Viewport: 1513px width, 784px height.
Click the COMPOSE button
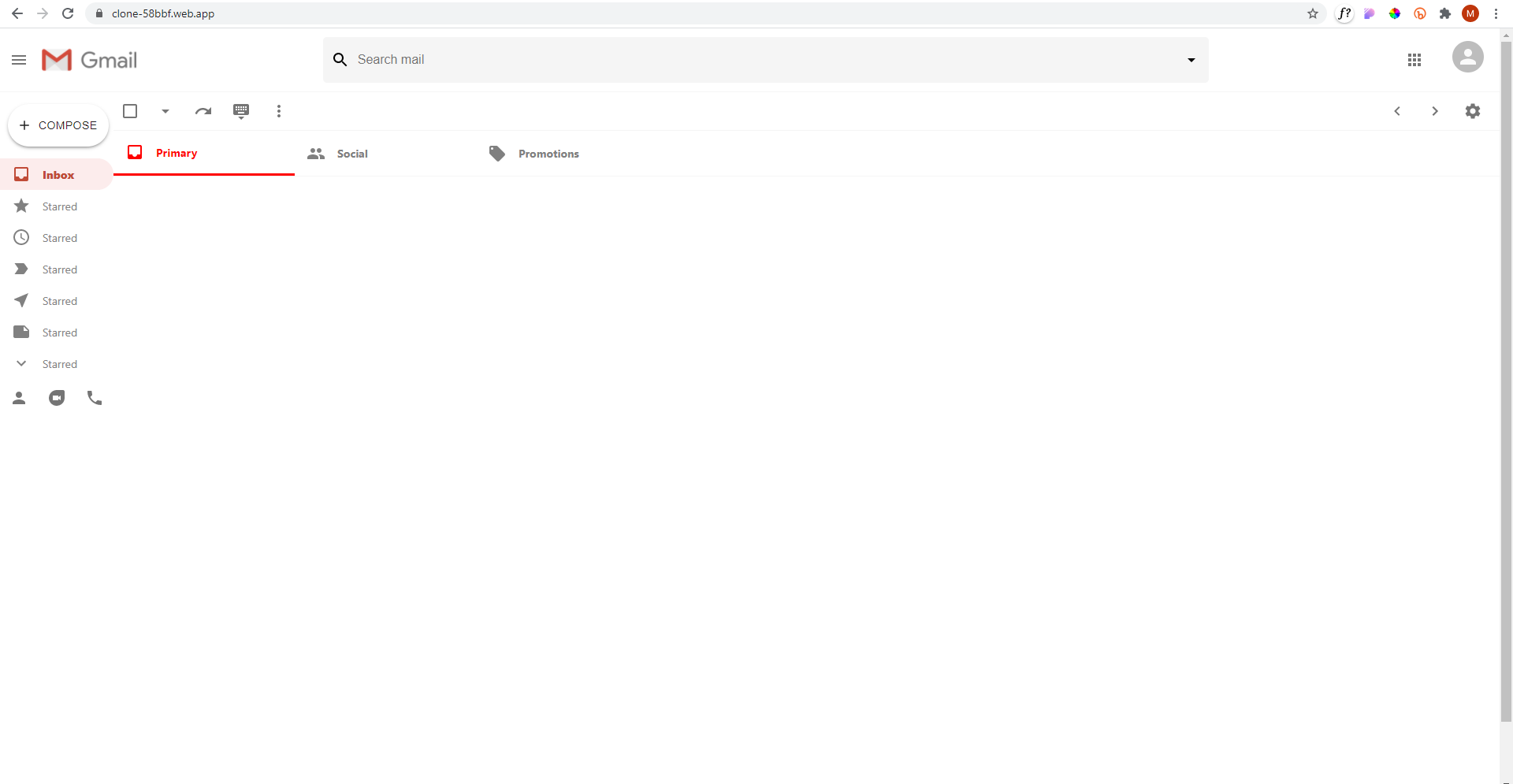[58, 125]
